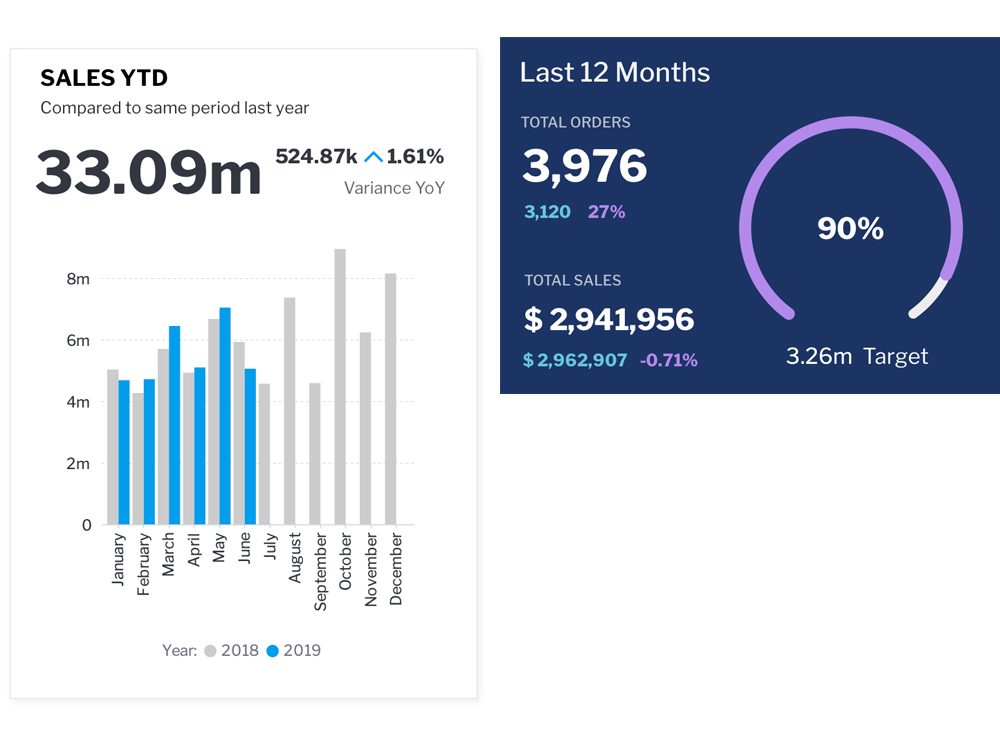Select the gray December 2018 bar
This screenshot has height=735, width=1000.
point(391,399)
